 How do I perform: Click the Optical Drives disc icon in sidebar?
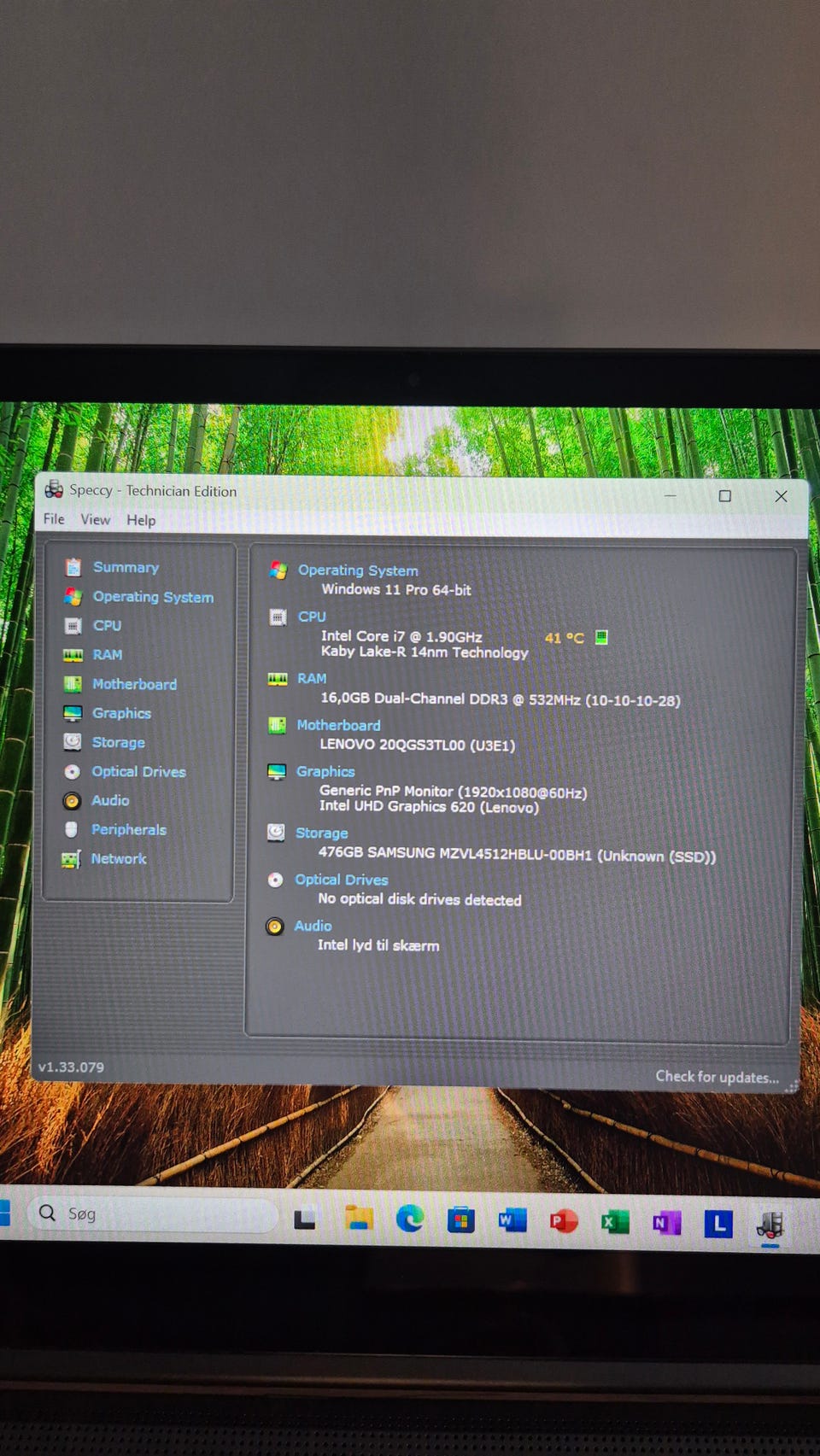point(73,771)
